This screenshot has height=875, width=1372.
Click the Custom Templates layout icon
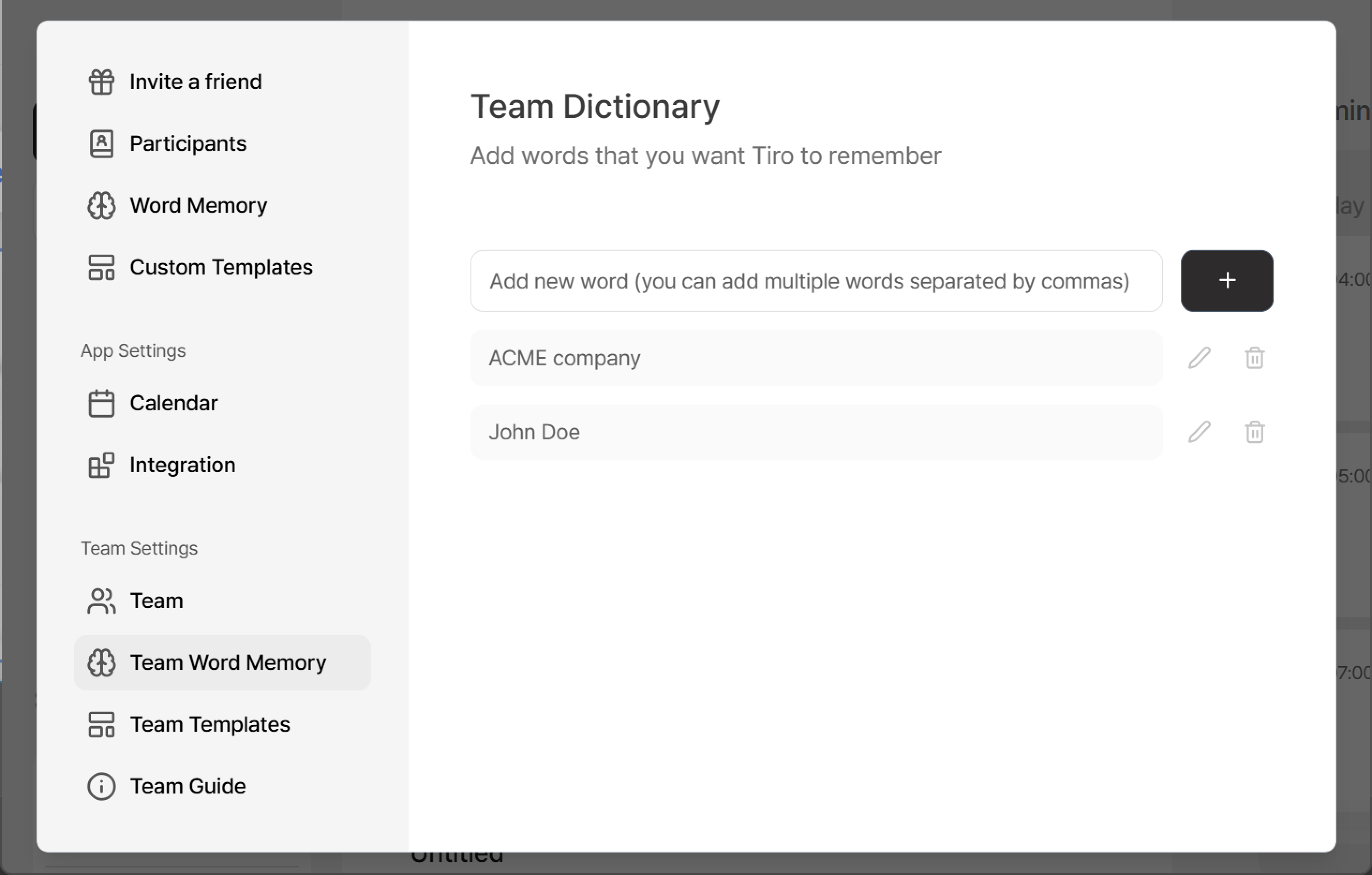click(101, 267)
